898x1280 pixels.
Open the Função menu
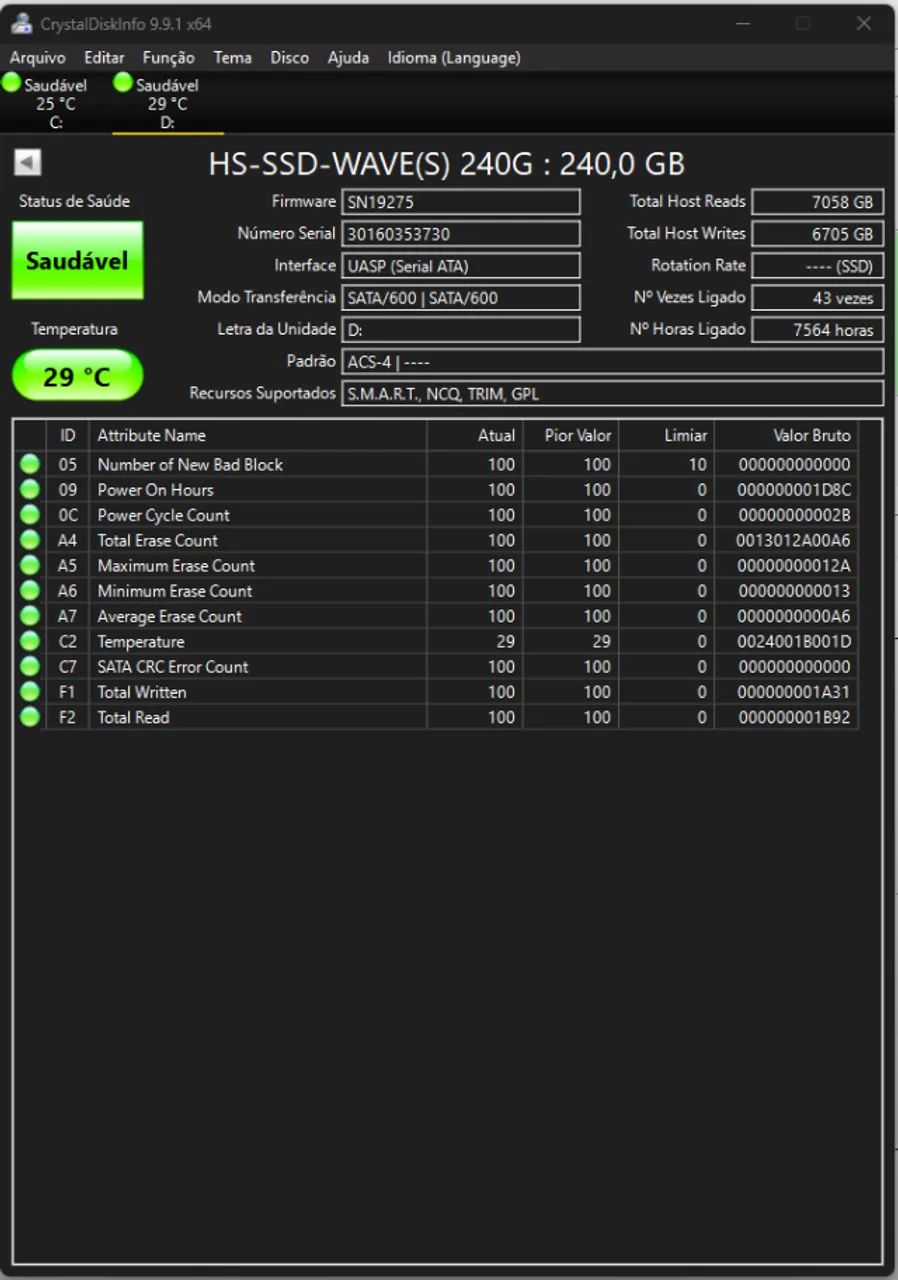(168, 58)
